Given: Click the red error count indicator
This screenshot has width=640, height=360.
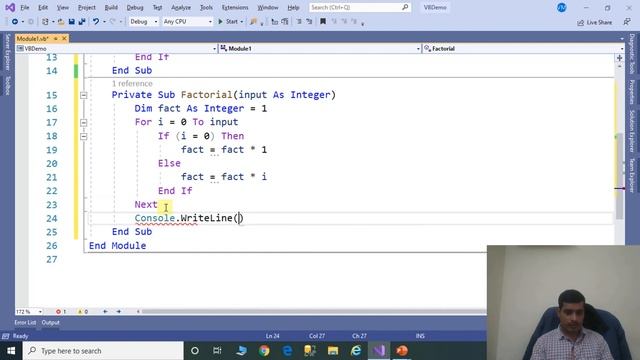Looking at the screenshot, I should (61, 311).
